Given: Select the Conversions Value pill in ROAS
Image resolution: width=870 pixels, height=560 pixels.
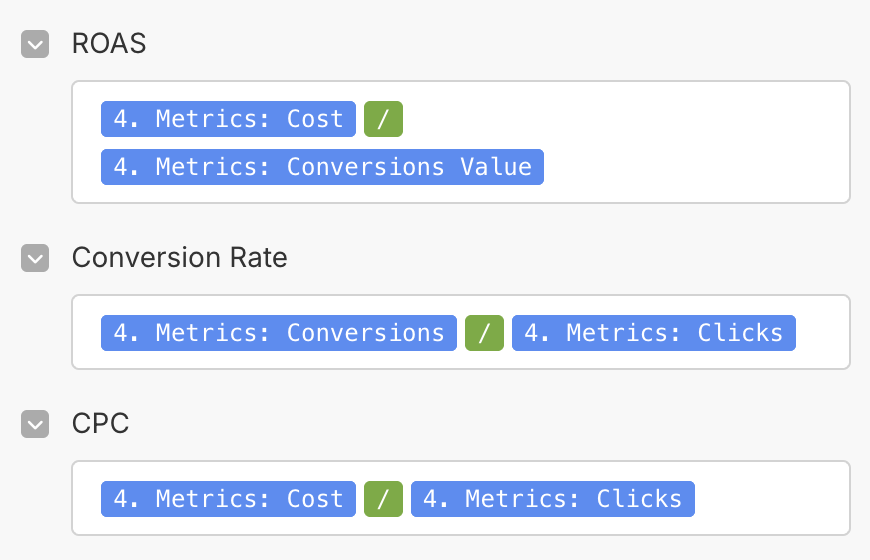Looking at the screenshot, I should [322, 167].
